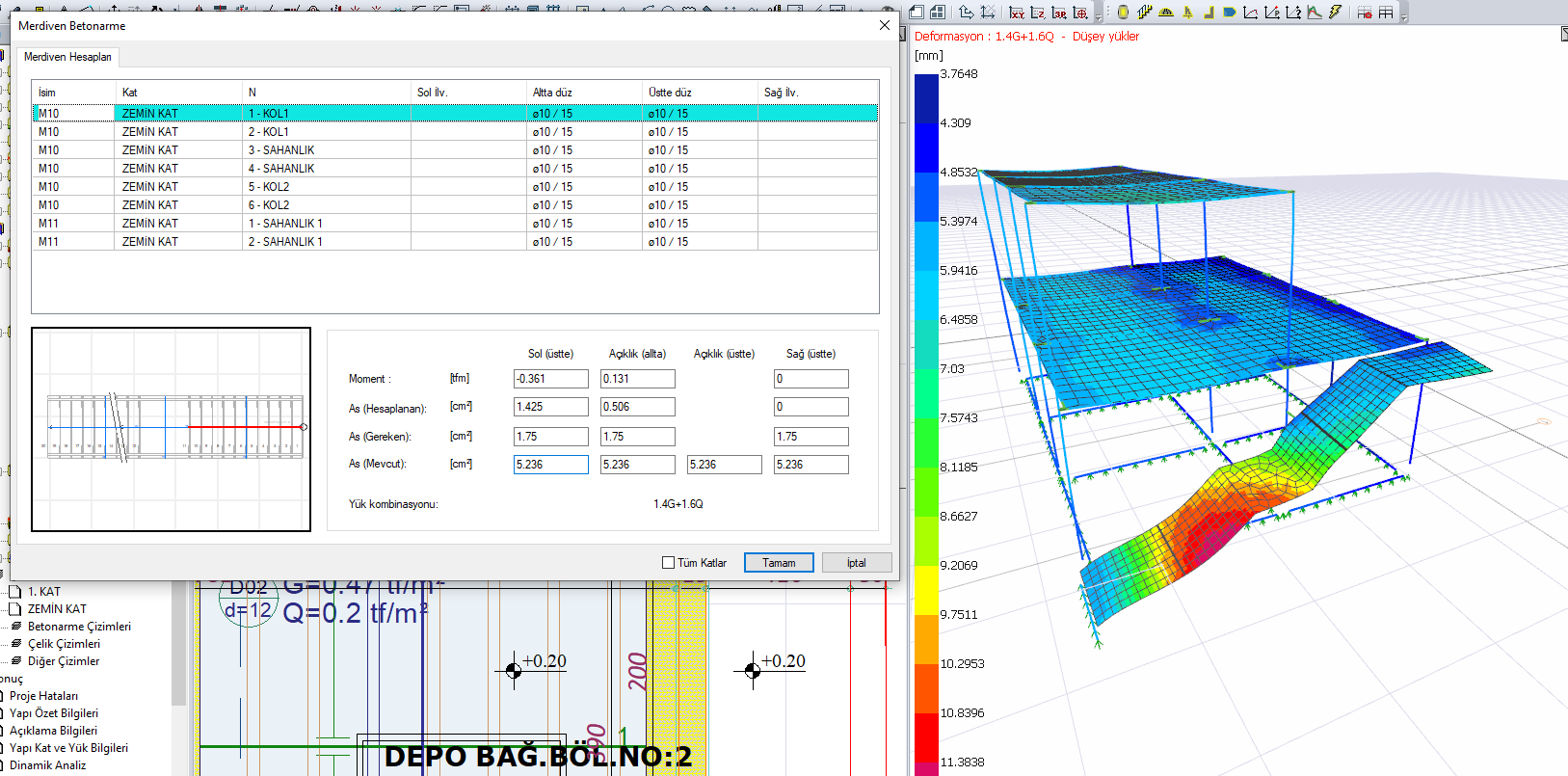Image resolution: width=1568 pixels, height=776 pixels.
Task: Select the M11 row 2 - SAHANLIK 1
Action: 455,242
